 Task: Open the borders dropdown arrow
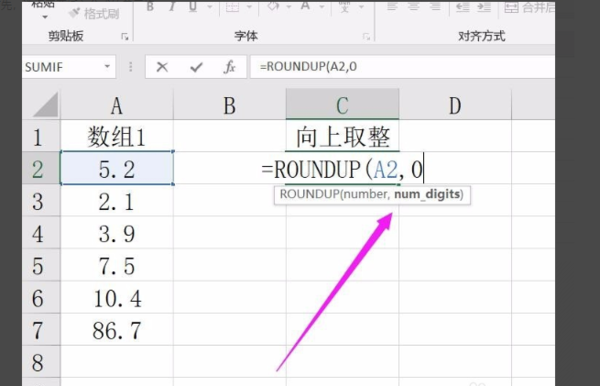tap(249, 7)
